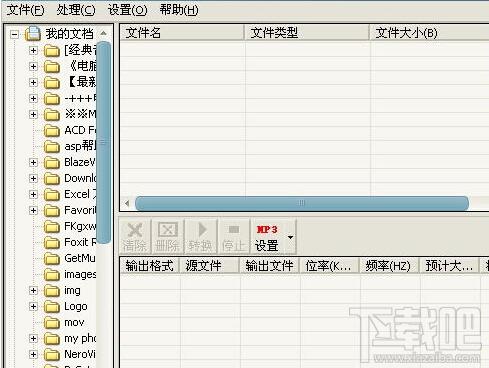Select the mov folder icon

52,323
